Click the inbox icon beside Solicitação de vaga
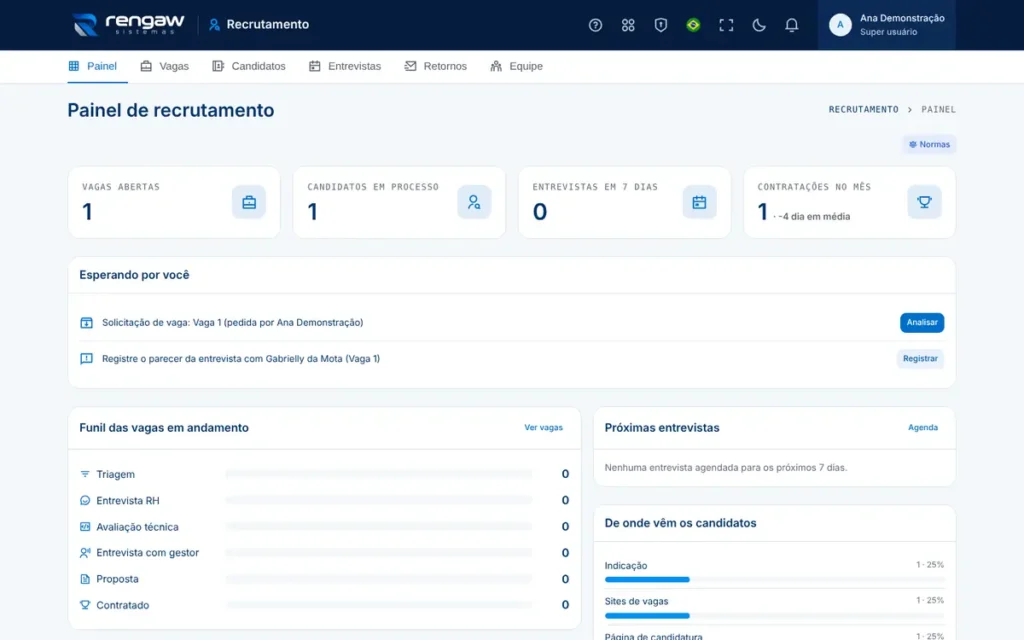This screenshot has height=640, width=1024. 86,323
